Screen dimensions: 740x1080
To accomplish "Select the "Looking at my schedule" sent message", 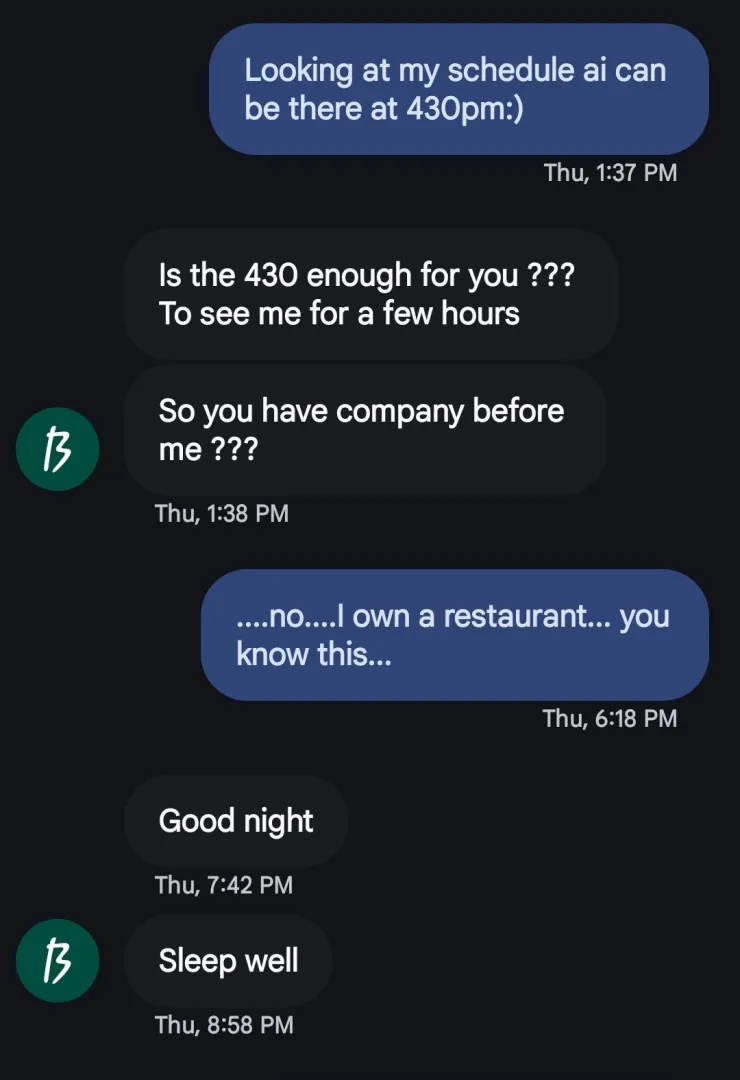I will pos(458,89).
